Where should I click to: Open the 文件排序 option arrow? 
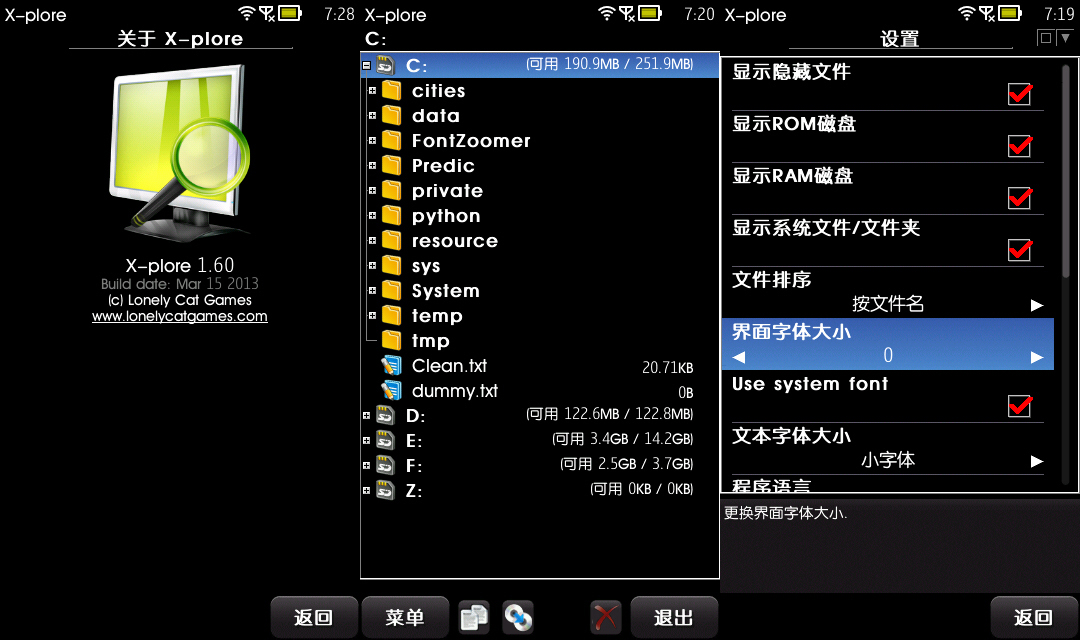click(x=1037, y=305)
